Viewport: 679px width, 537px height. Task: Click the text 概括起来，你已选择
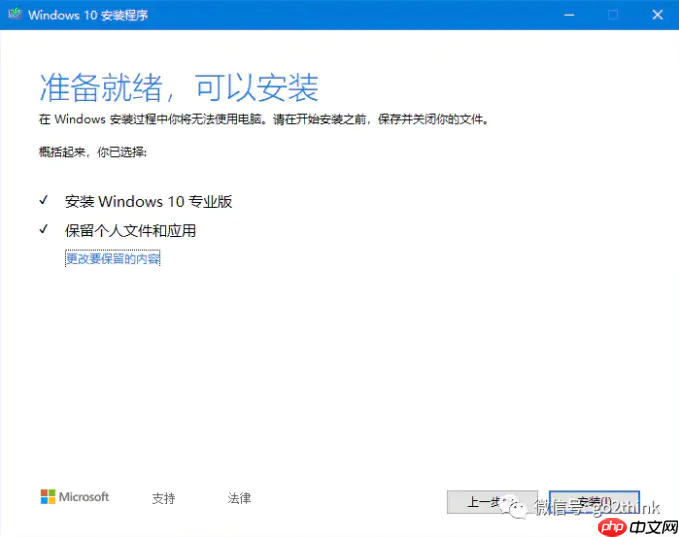tap(93, 152)
